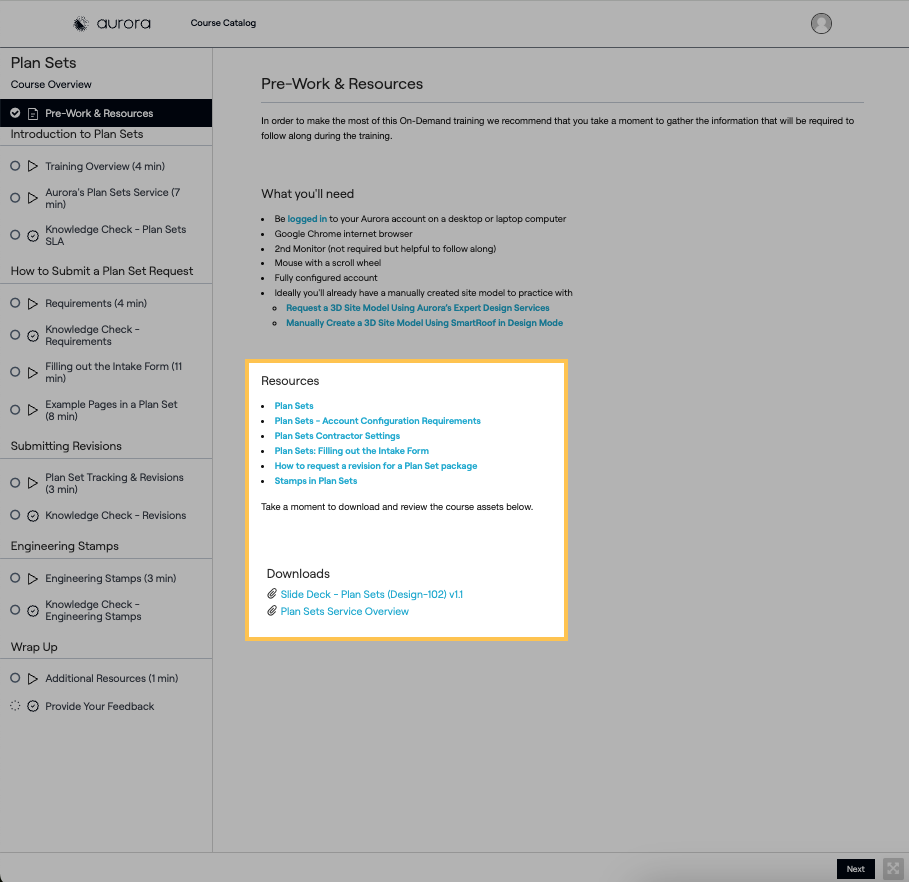Click status circle for Aurora's Plan Sets Service
909x882 pixels.
click(x=15, y=198)
